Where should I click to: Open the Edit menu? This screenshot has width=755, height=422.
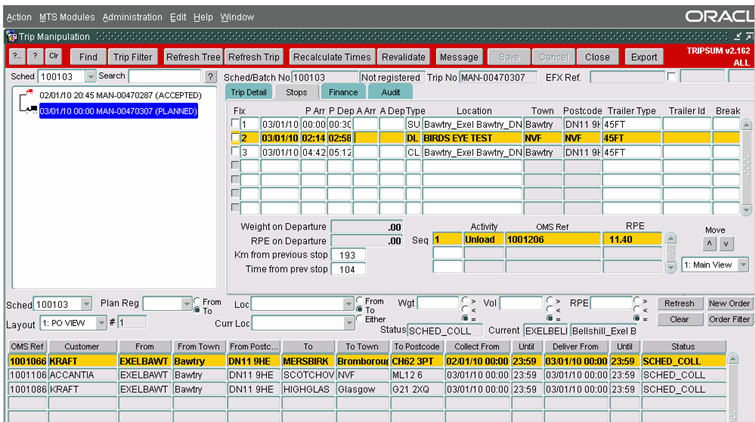point(178,17)
